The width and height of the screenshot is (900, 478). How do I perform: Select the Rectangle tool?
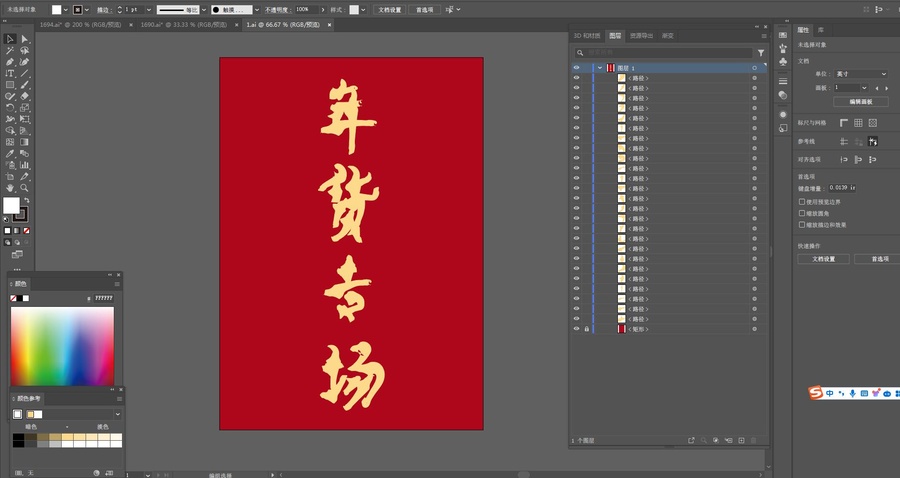pyautogui.click(x=10, y=85)
